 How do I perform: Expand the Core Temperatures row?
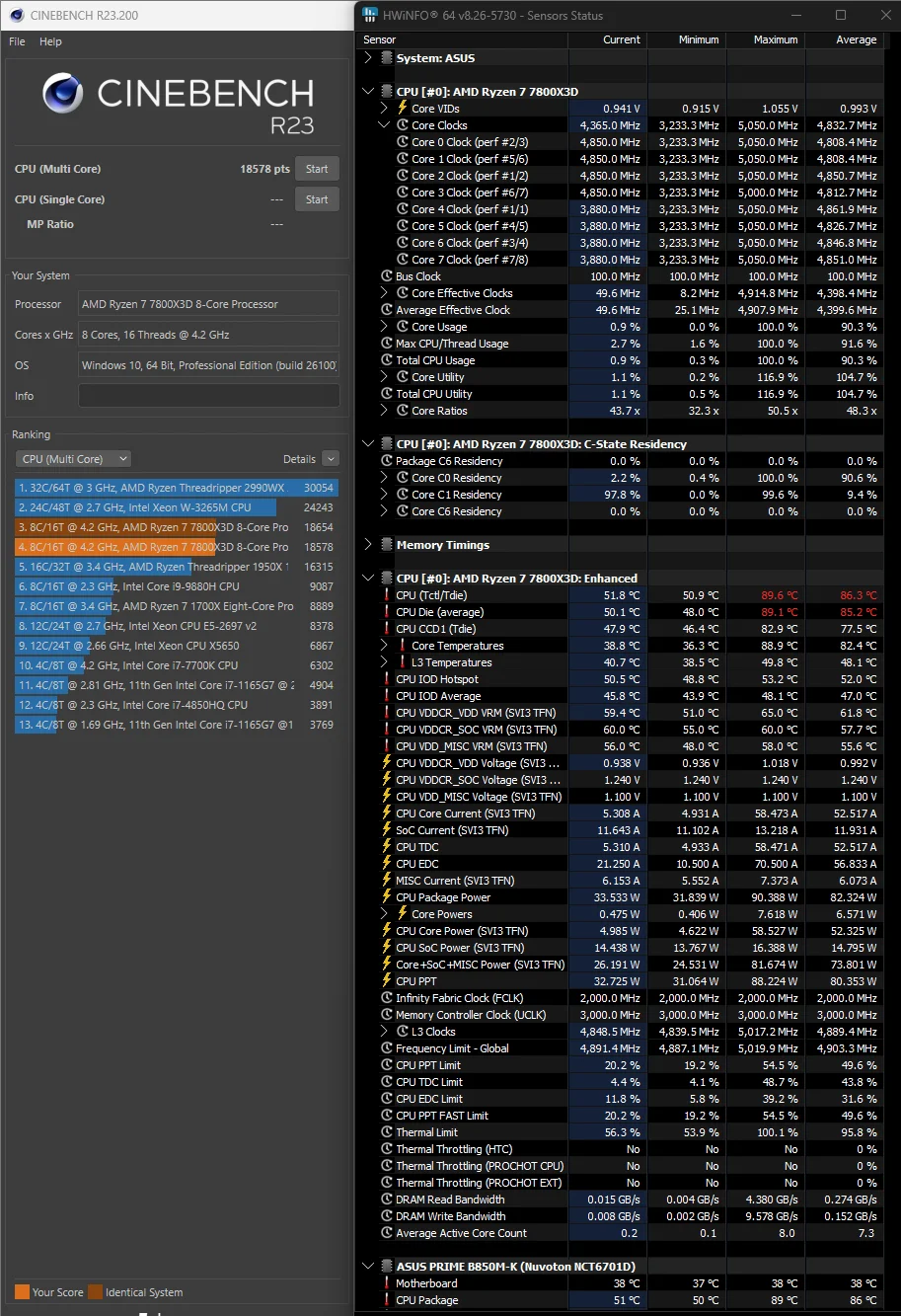[385, 646]
